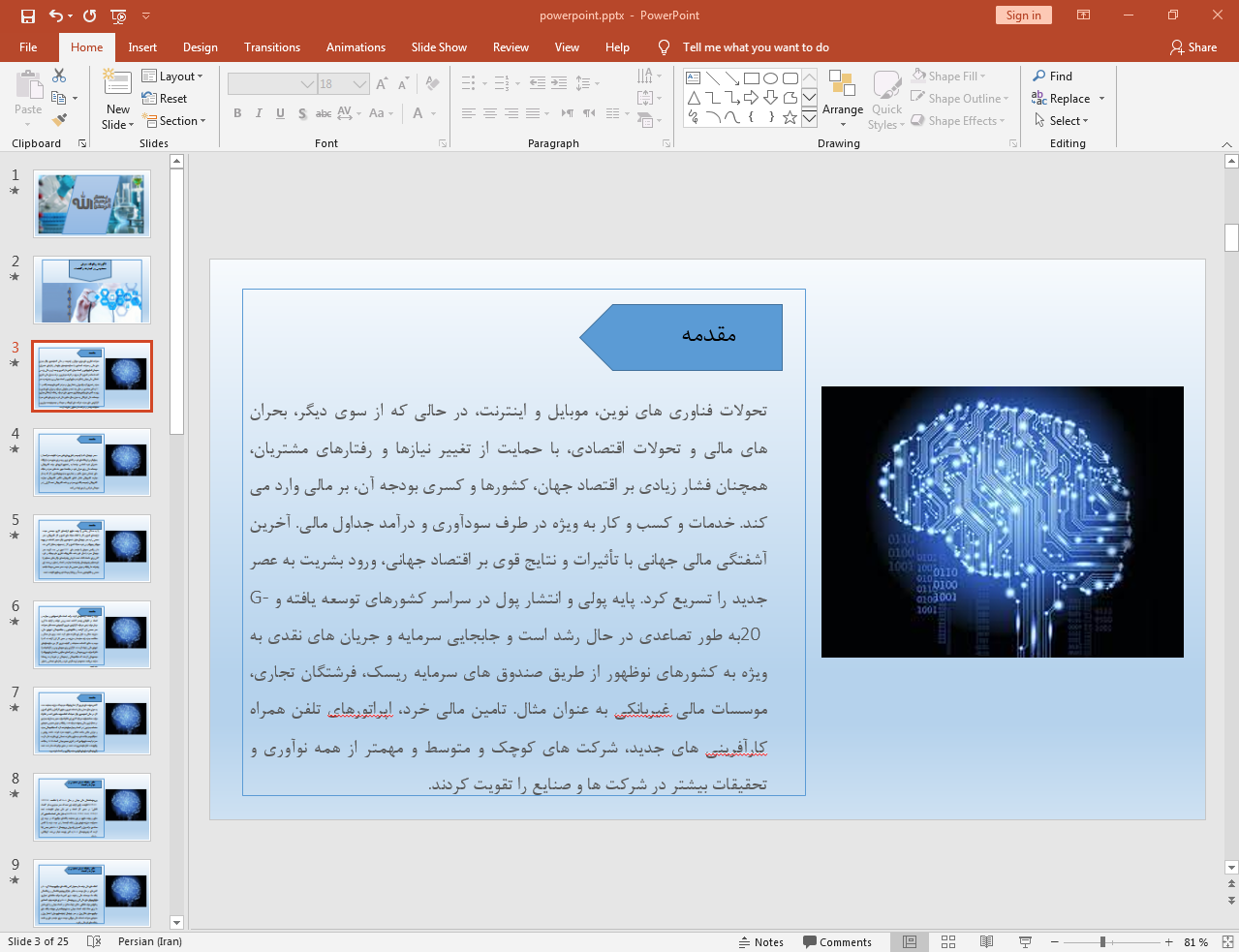
Task: Switch to Reading View in status bar
Action: [986, 941]
